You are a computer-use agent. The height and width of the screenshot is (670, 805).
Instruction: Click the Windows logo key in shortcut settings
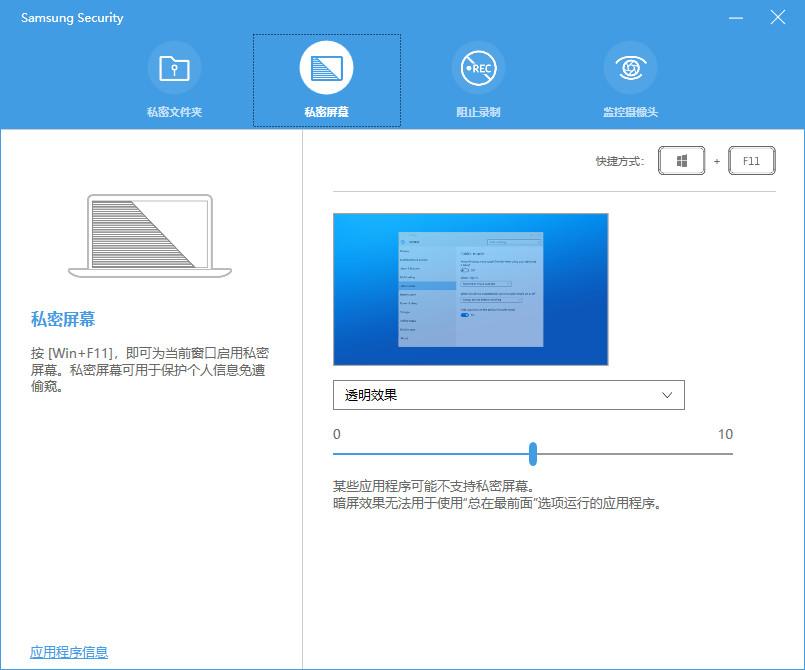(x=681, y=160)
